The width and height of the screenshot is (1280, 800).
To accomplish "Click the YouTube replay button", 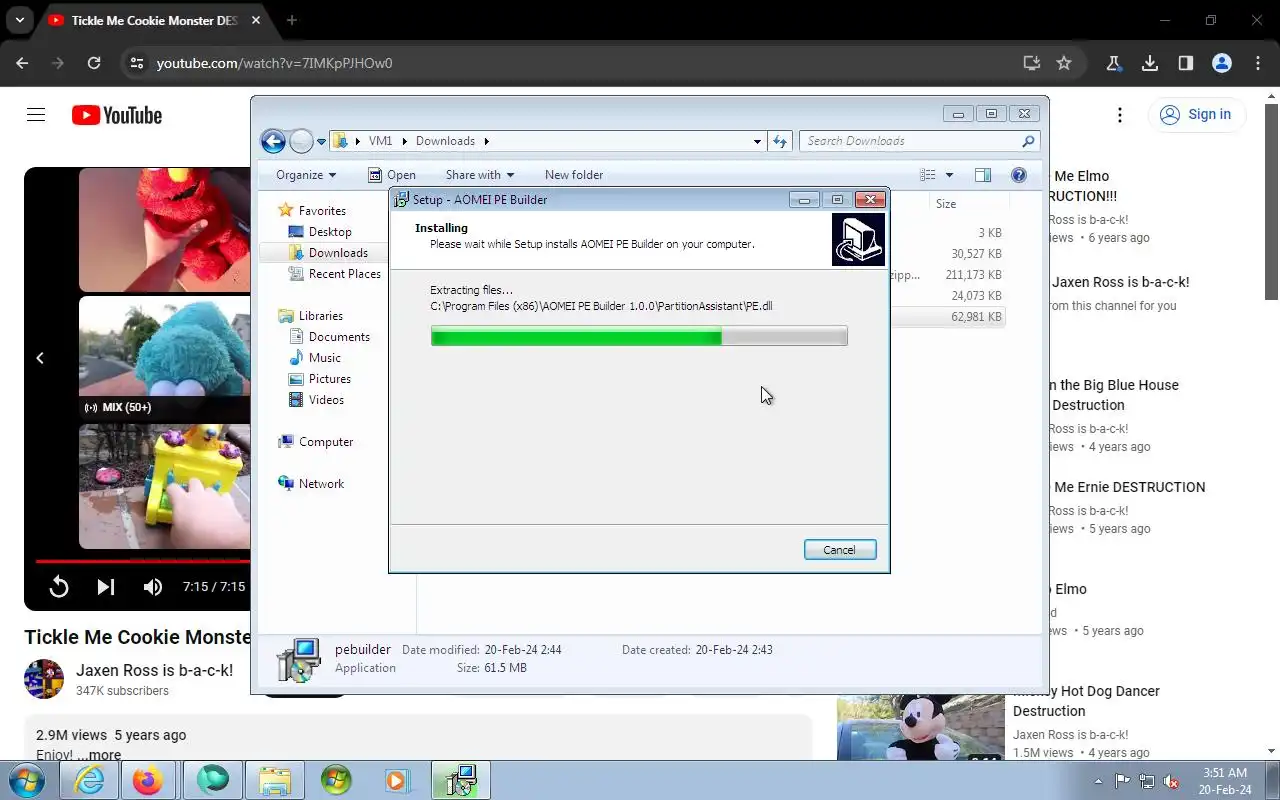I will [59, 587].
